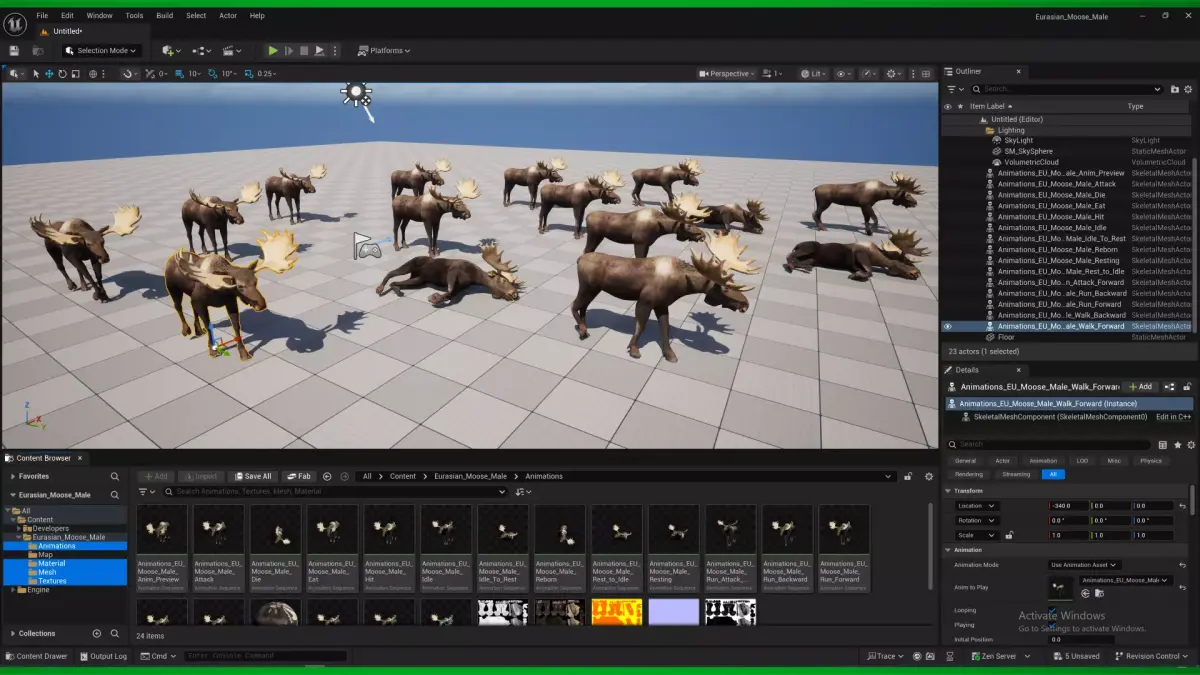
Task: Click the Save icon in main toolbar
Action: pyautogui.click(x=14, y=50)
